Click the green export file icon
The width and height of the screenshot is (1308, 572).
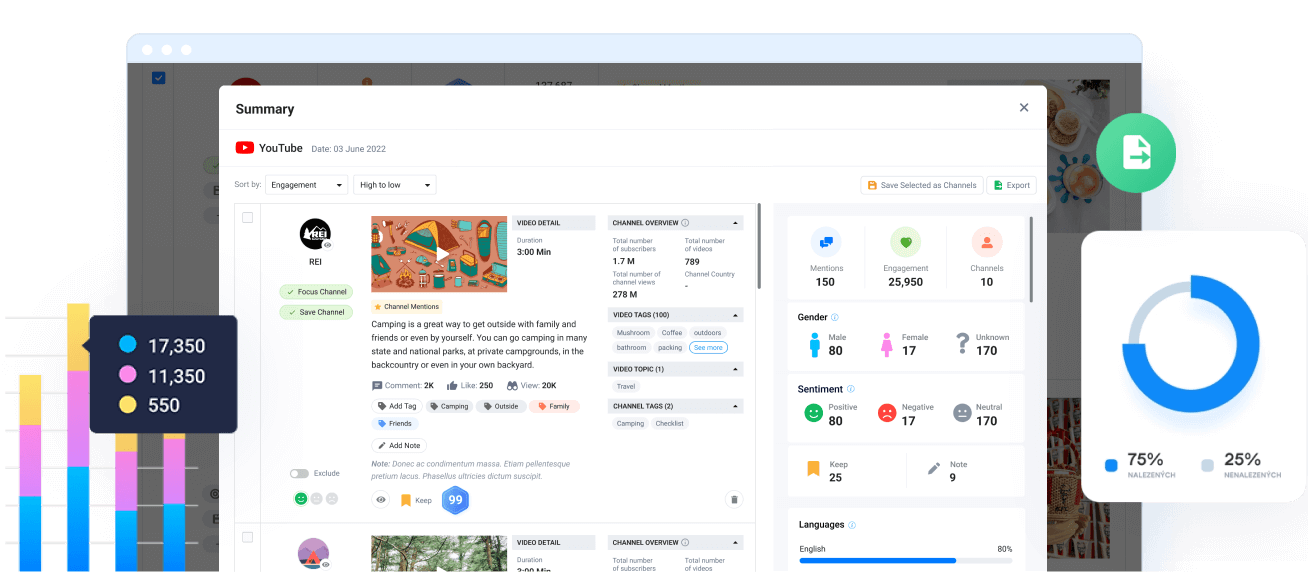[1135, 153]
